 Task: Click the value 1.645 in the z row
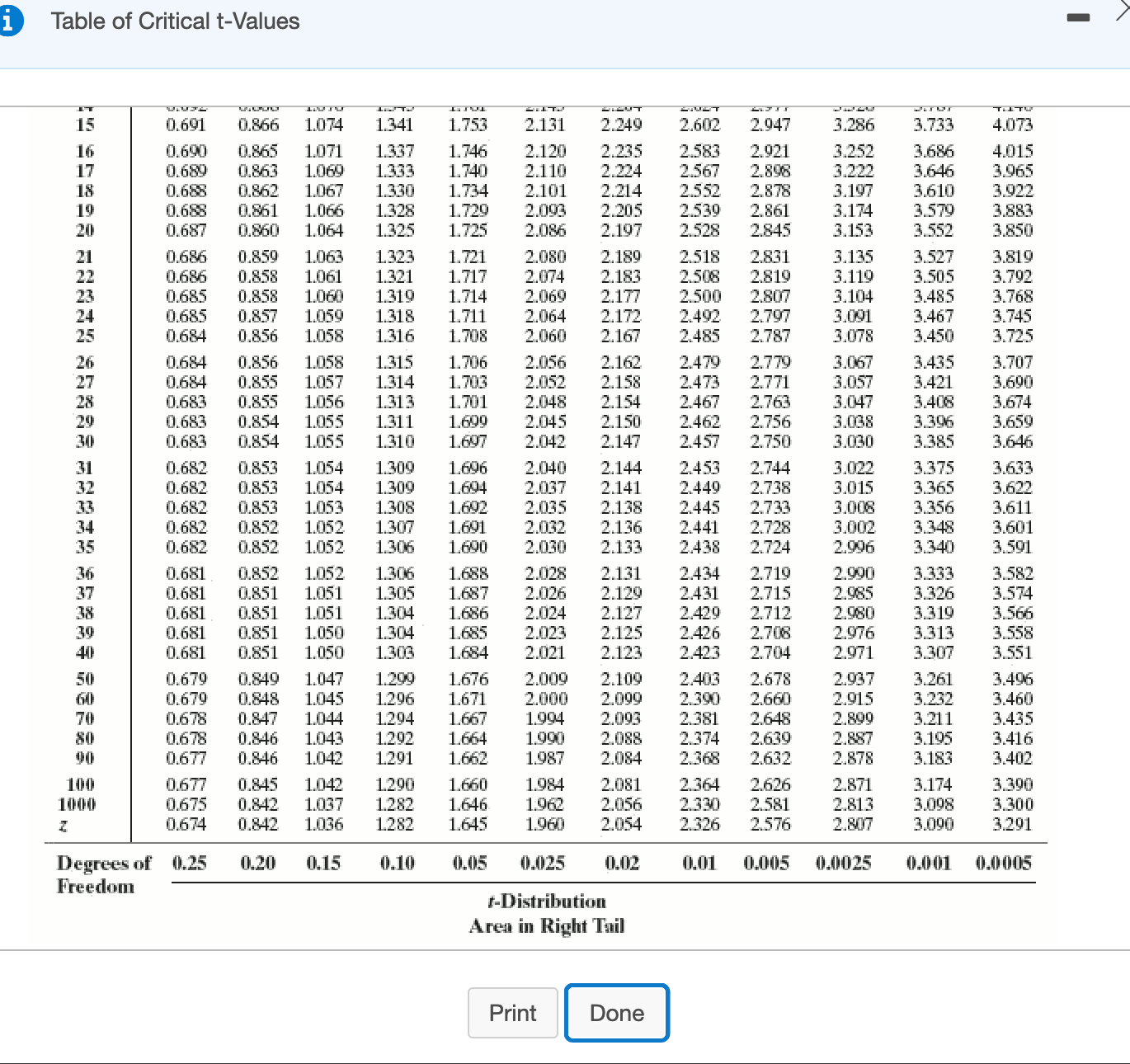coord(467,824)
